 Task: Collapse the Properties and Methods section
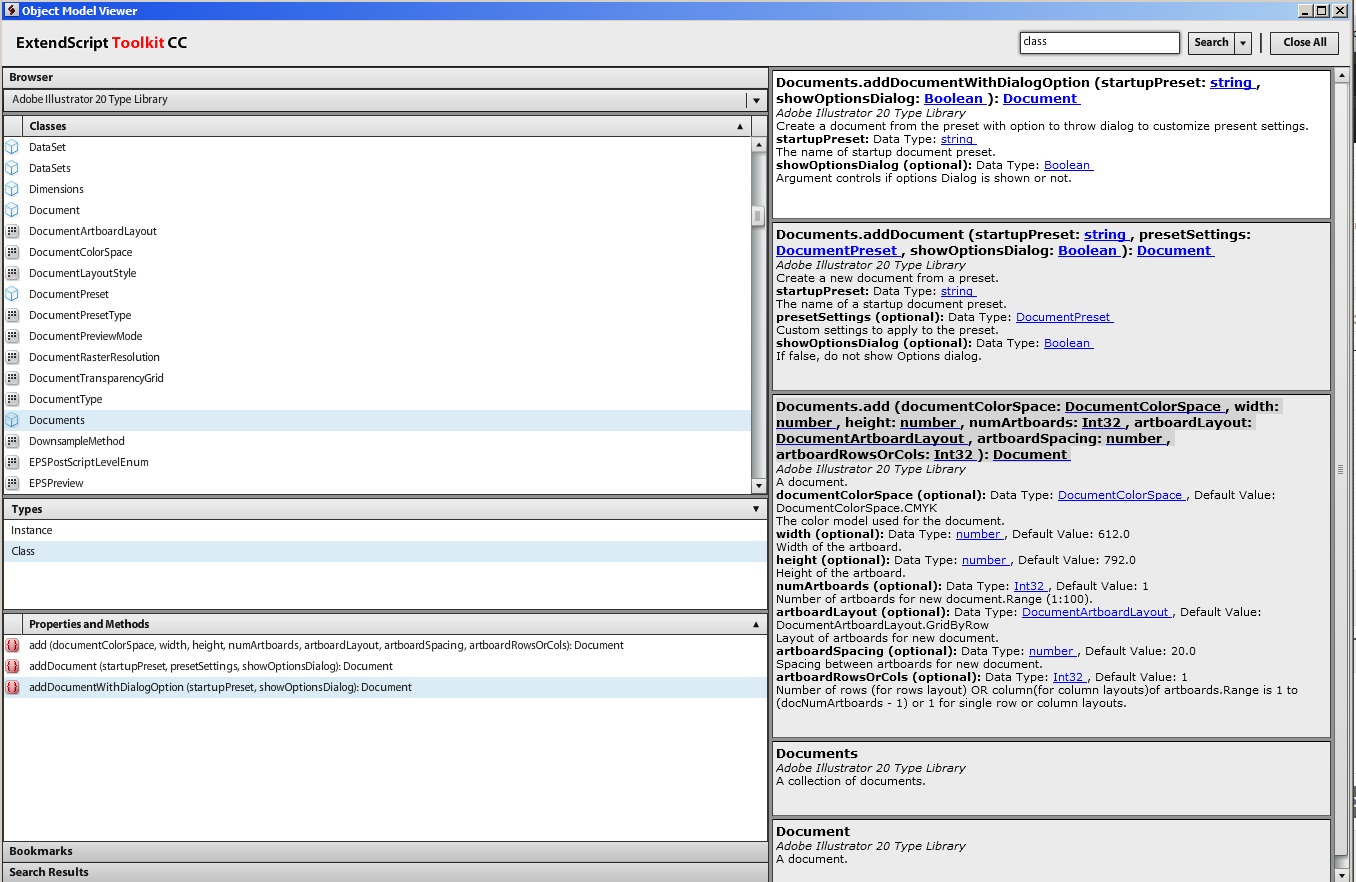(x=756, y=624)
